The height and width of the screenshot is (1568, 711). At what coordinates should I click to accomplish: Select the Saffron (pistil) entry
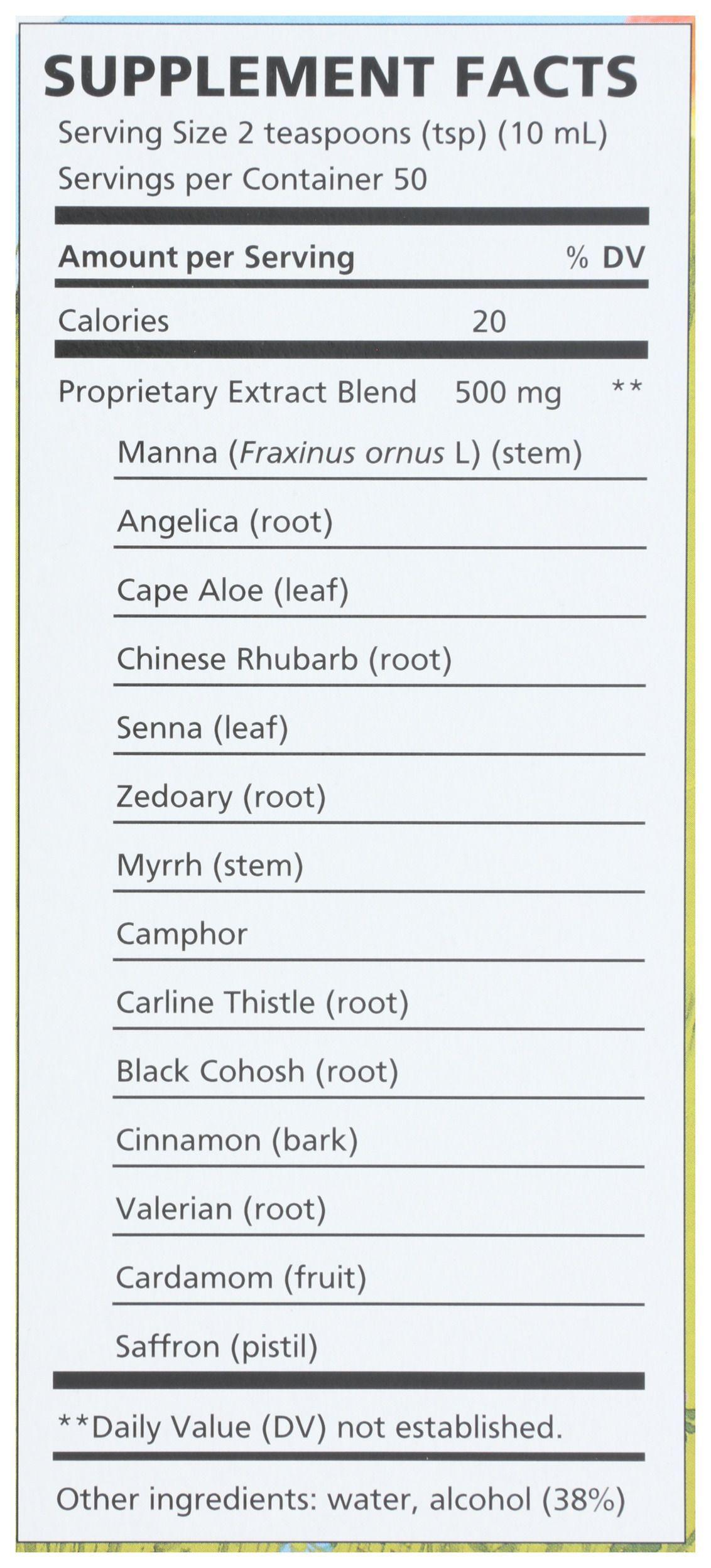[217, 1346]
